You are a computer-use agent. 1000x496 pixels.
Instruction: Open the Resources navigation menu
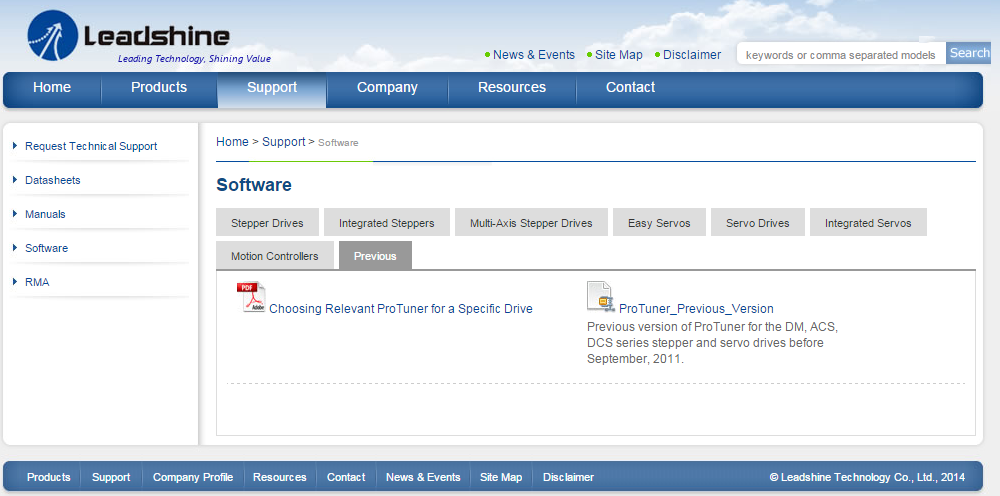(512, 88)
